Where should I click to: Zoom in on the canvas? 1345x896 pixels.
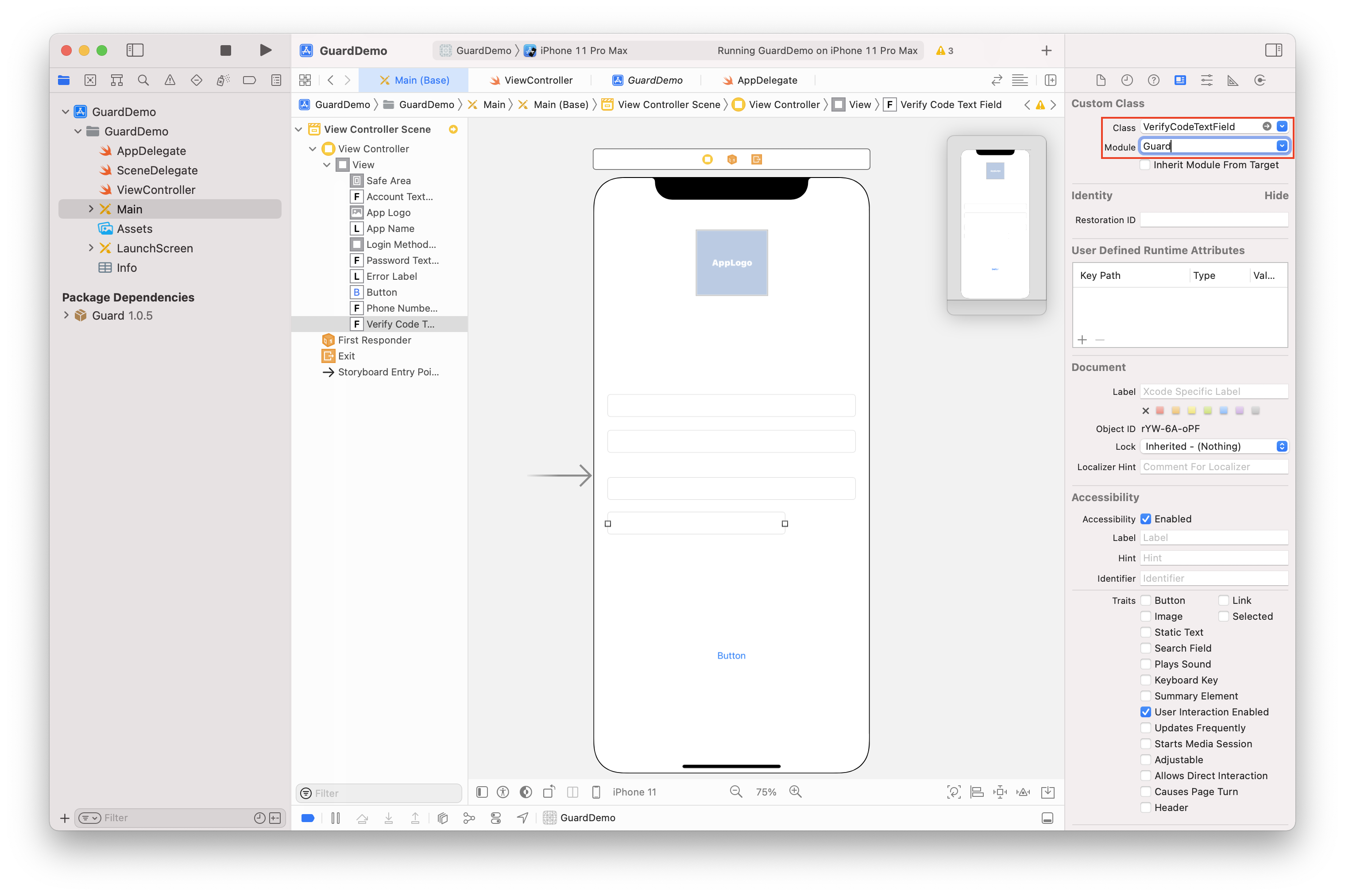coord(795,792)
